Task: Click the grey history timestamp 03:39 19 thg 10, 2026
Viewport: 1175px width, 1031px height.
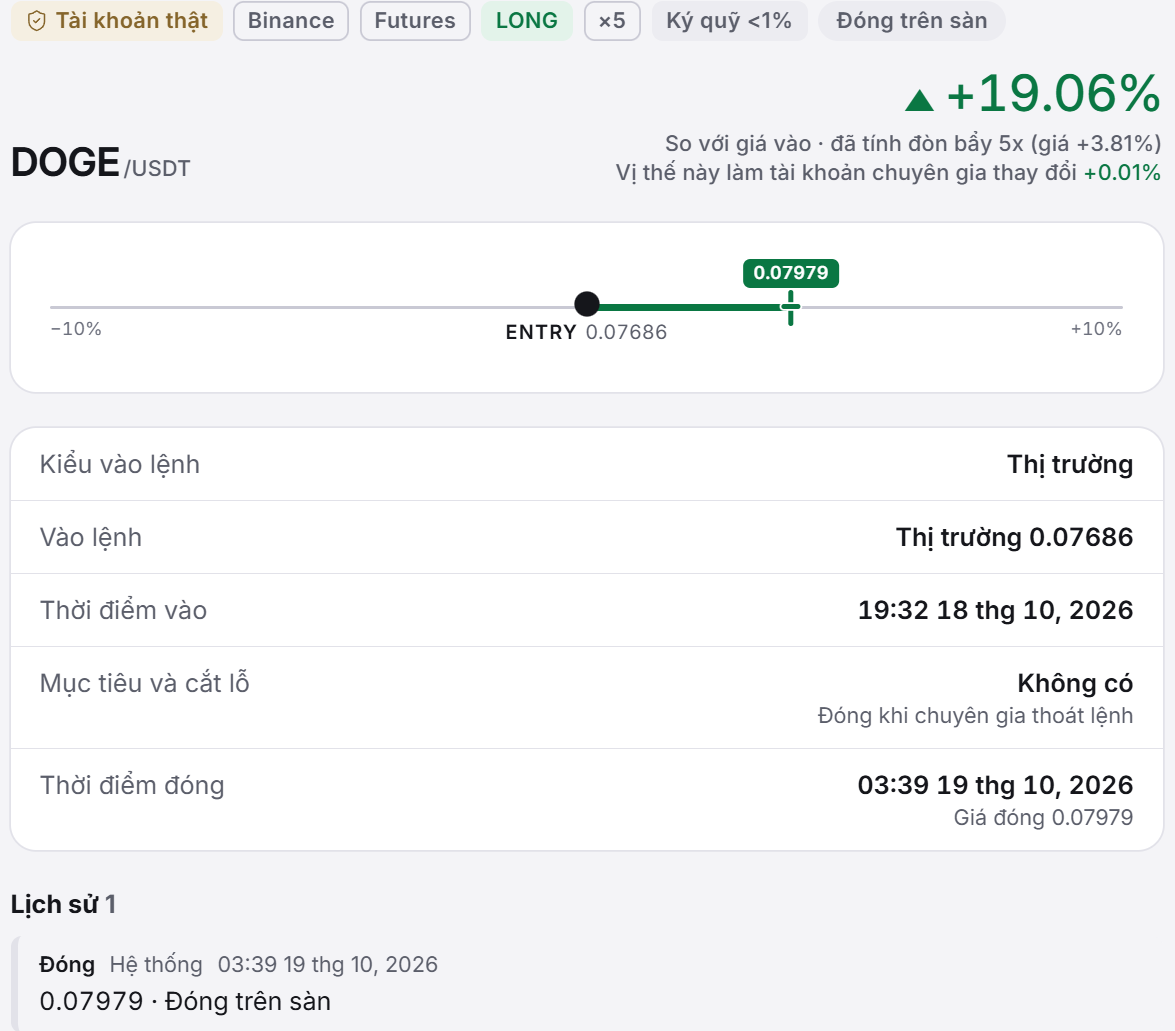Action: point(327,964)
